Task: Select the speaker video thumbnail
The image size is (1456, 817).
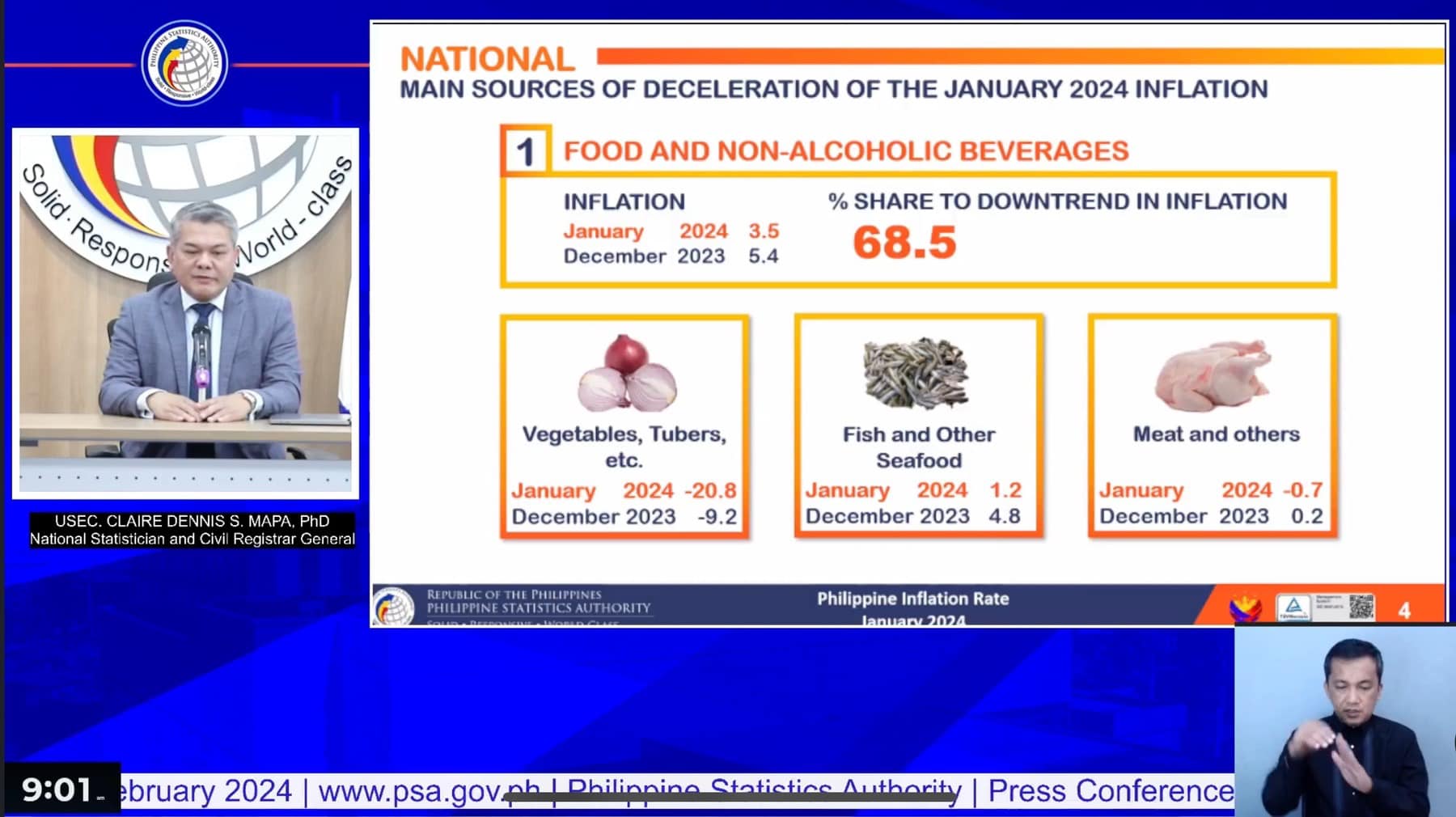Action: tap(185, 313)
